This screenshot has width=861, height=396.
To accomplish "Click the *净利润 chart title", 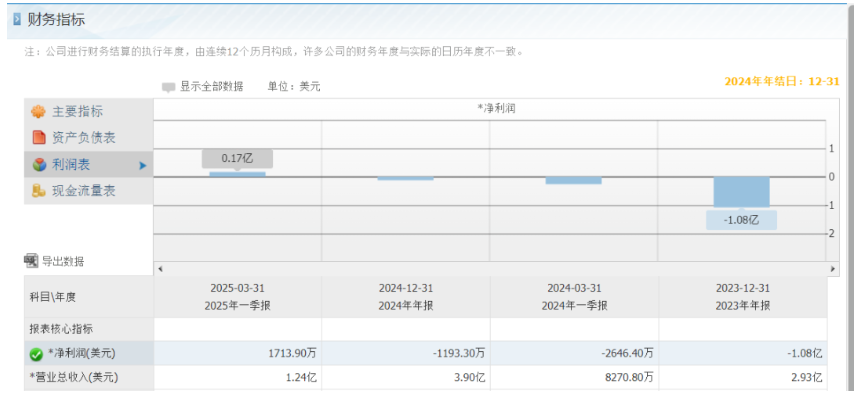I will [496, 109].
